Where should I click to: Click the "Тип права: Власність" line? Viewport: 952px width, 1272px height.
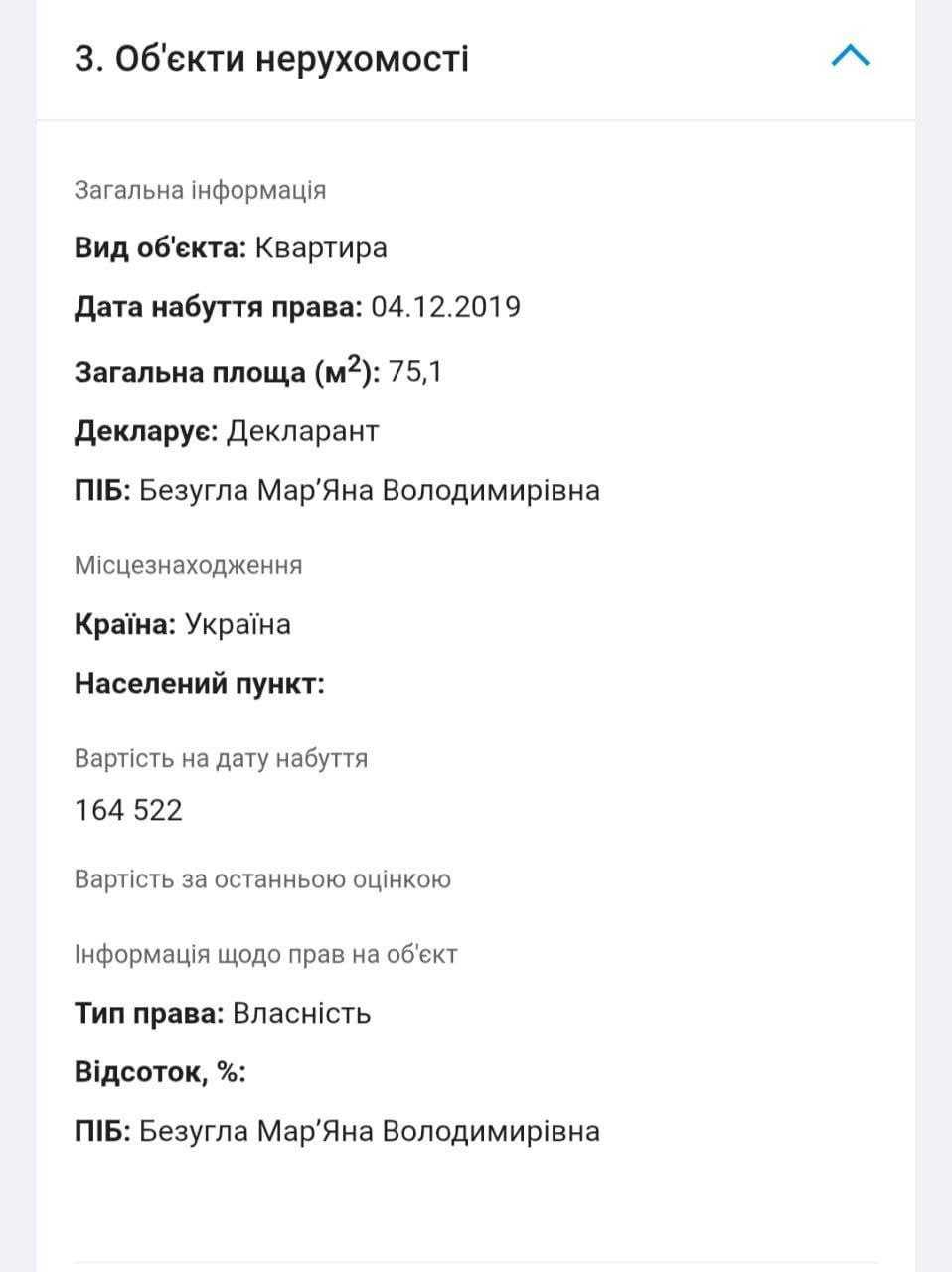point(223,1014)
